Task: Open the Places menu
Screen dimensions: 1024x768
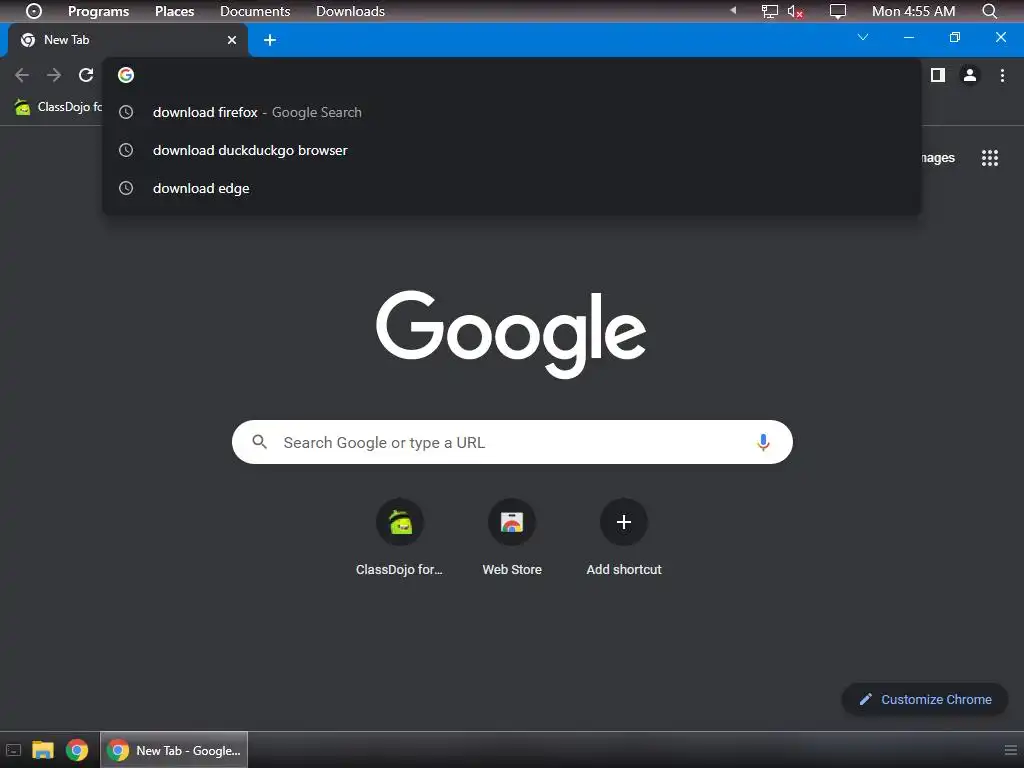Action: click(174, 11)
